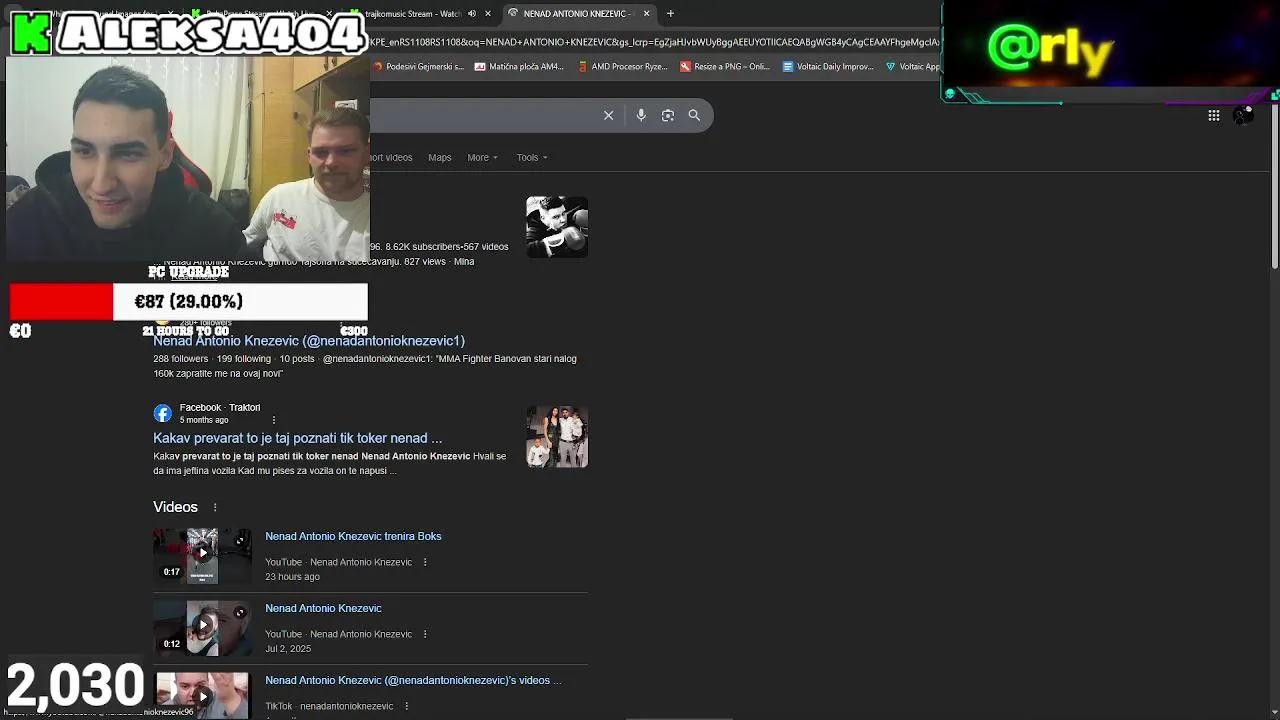Expand preview on the 0:17 video thumbnail
This screenshot has height=720, width=1280.
240,541
